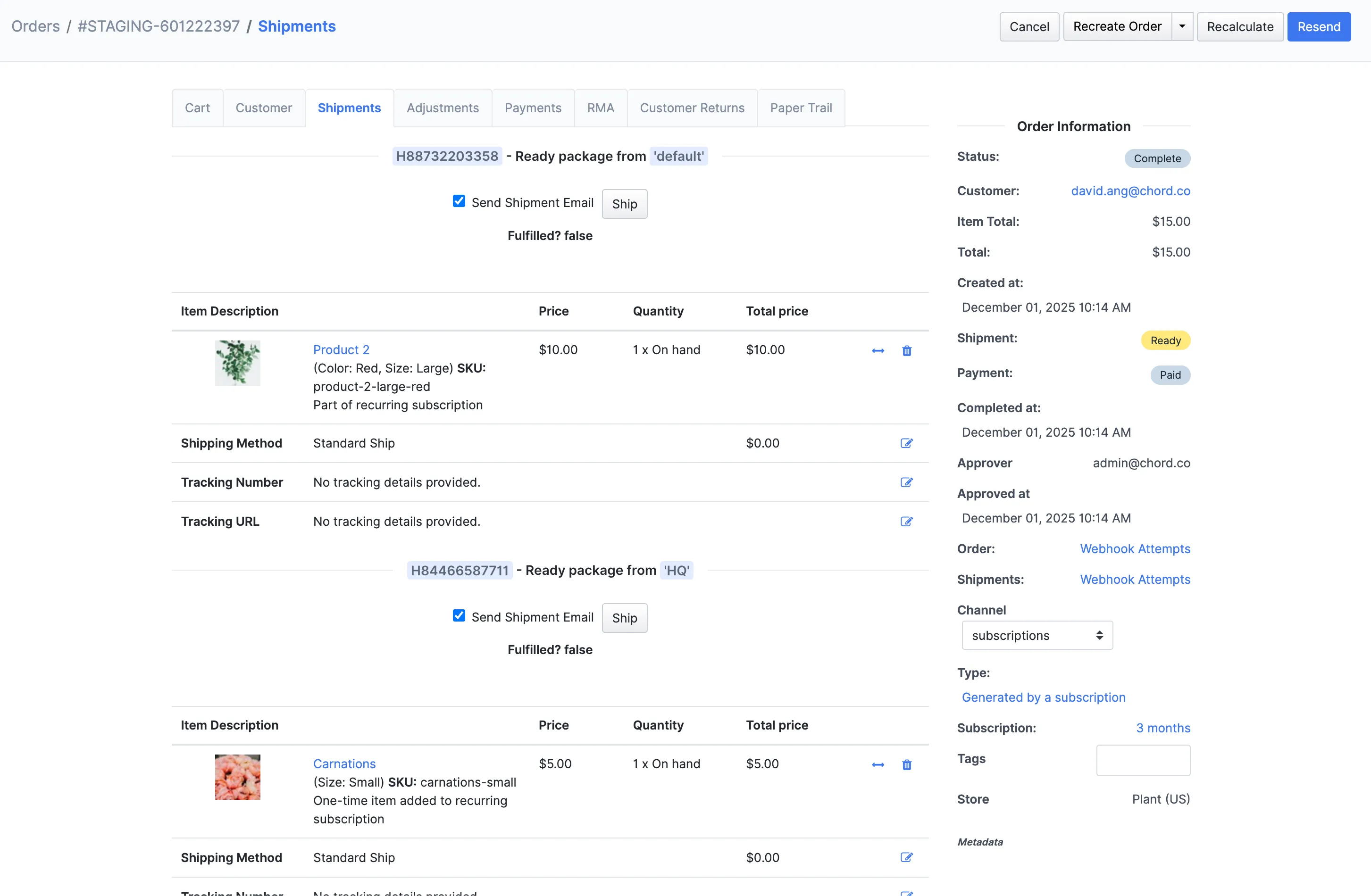The image size is (1371, 896).
Task: Click the Recalculate button
Action: (1240, 26)
